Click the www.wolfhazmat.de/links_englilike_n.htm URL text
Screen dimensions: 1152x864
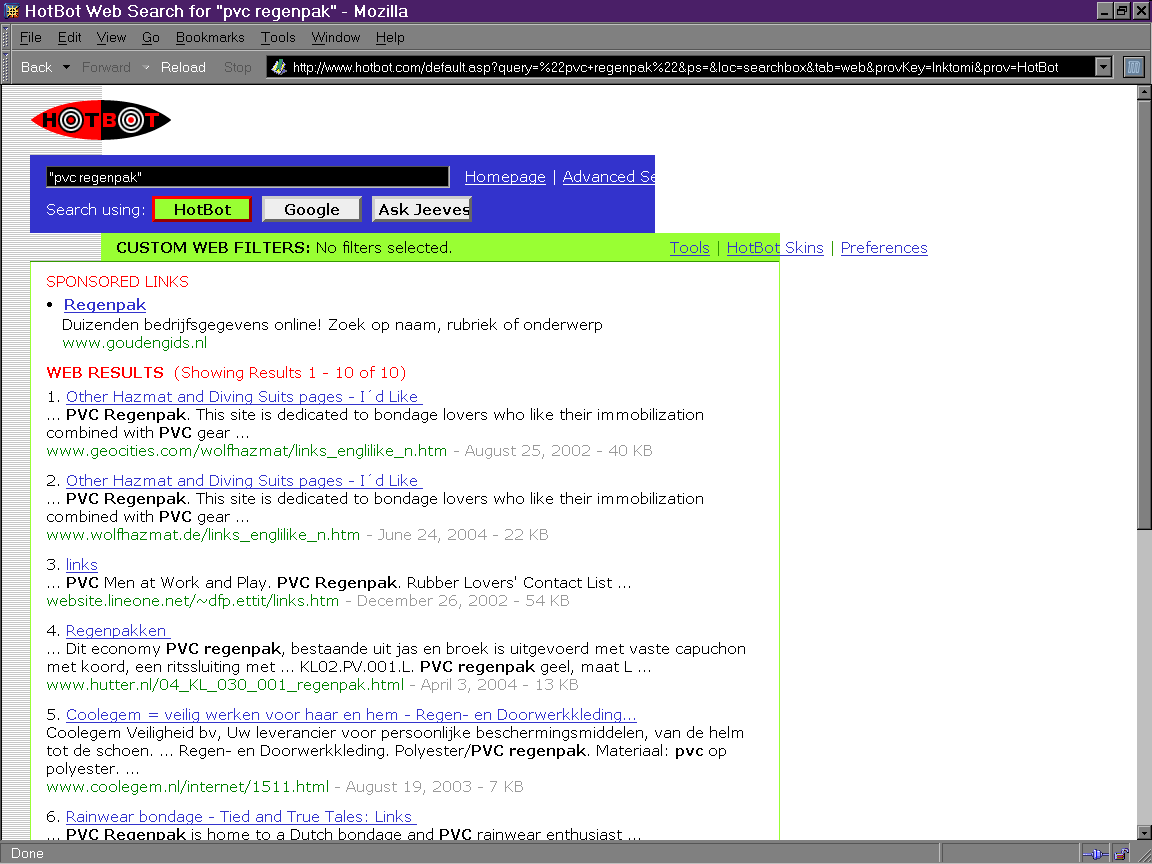[203, 535]
